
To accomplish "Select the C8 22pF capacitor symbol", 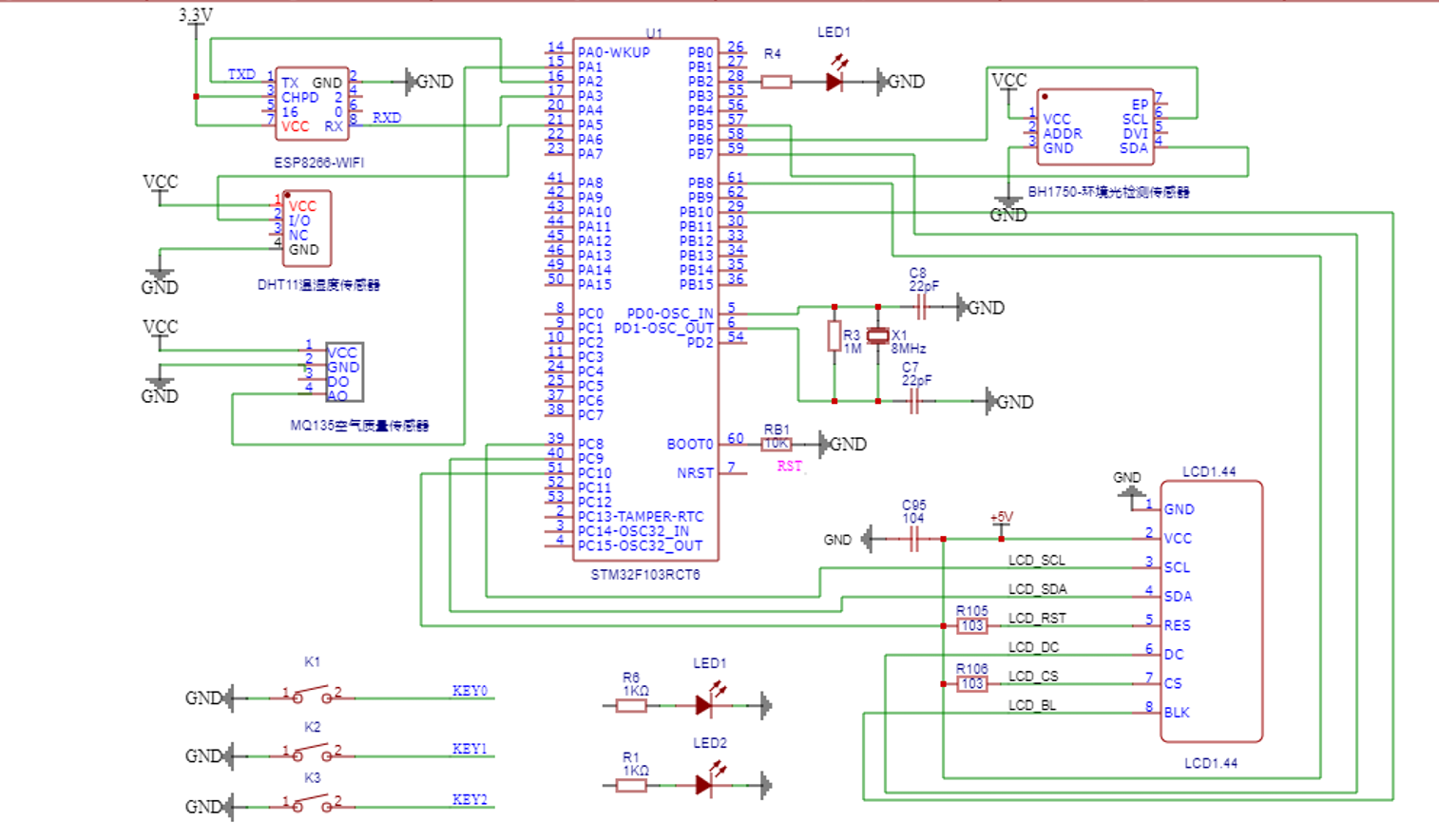I will coord(920,306).
